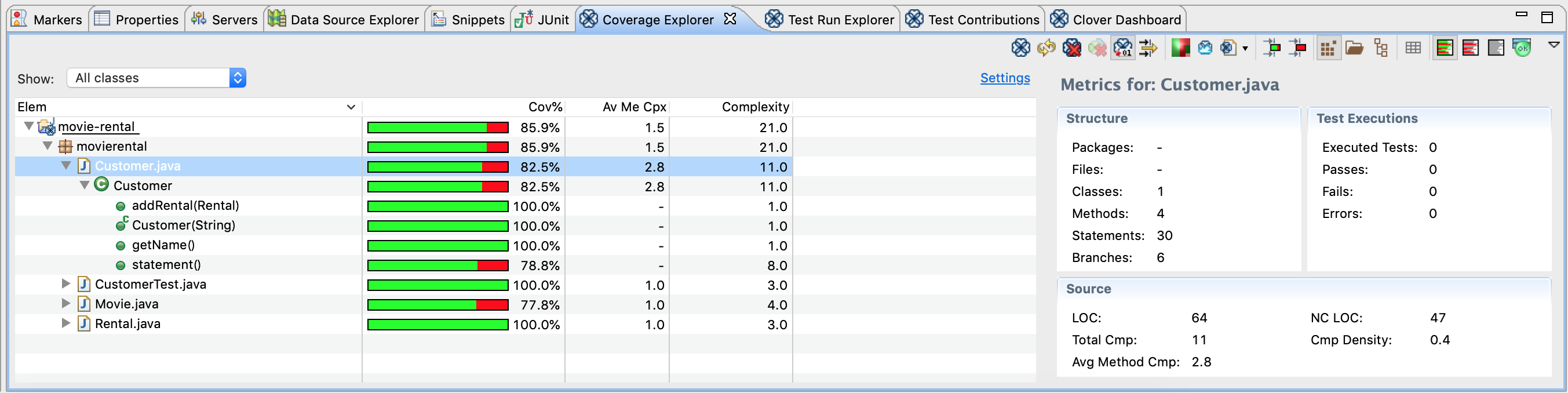1568x393 pixels.
Task: Open the Snippets tab
Action: (468, 20)
